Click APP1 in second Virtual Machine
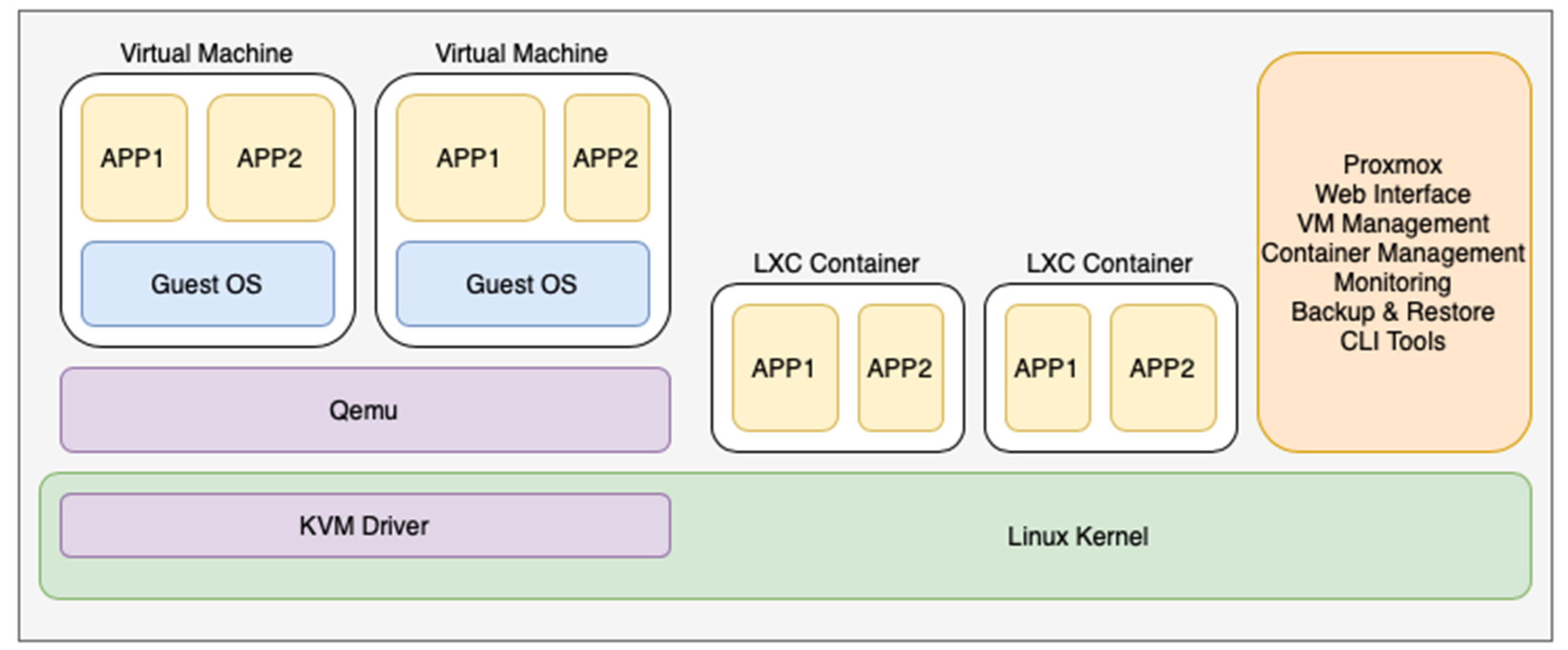This screenshot has height=650, width=1568. [470, 157]
